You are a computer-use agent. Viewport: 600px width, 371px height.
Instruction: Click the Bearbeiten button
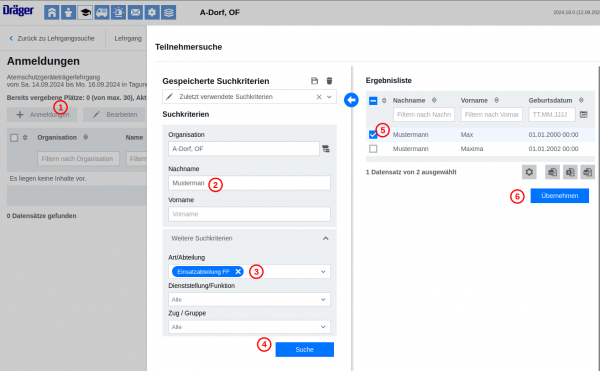tap(115, 115)
